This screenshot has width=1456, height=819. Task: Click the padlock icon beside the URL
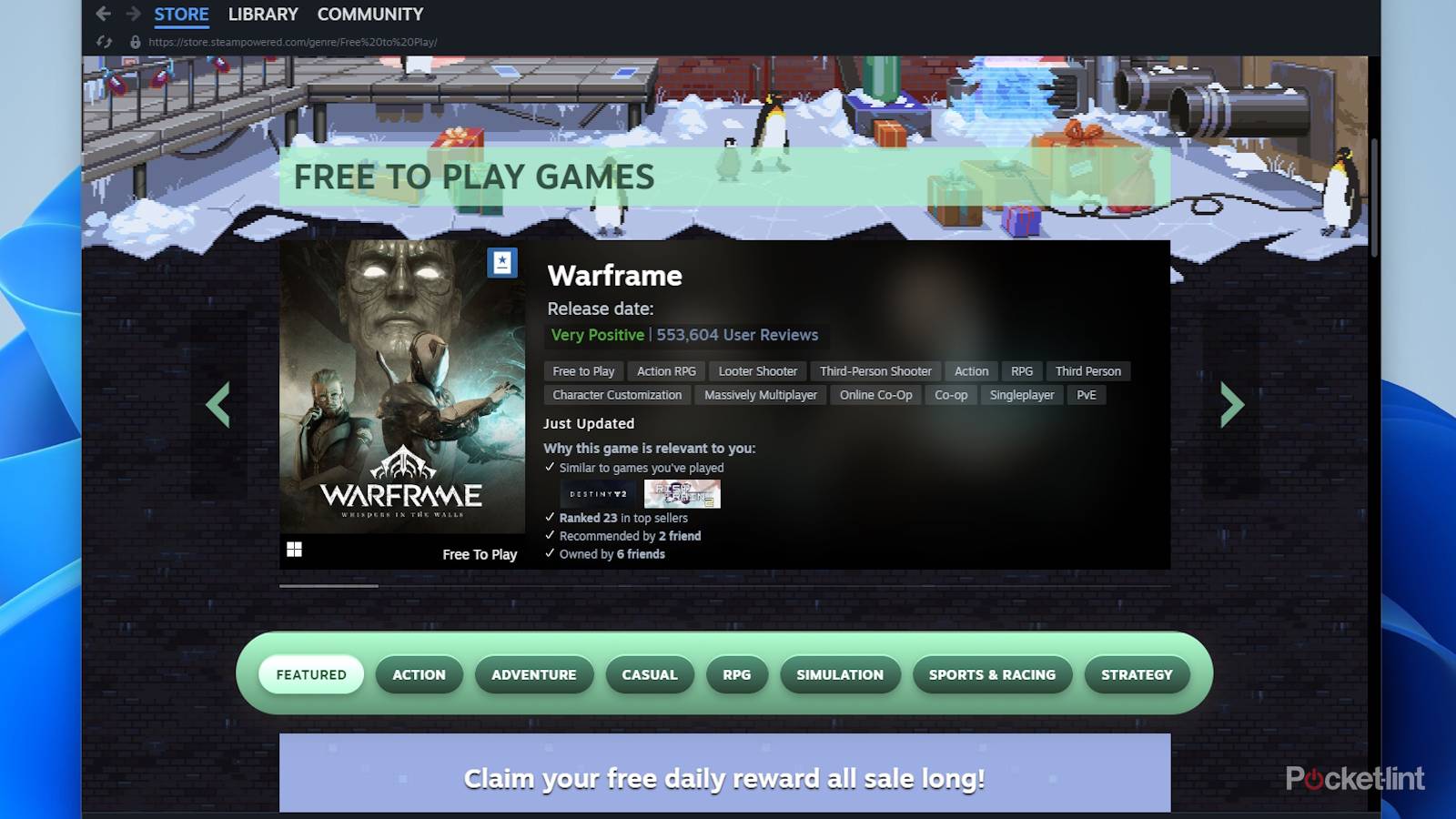coord(135,42)
